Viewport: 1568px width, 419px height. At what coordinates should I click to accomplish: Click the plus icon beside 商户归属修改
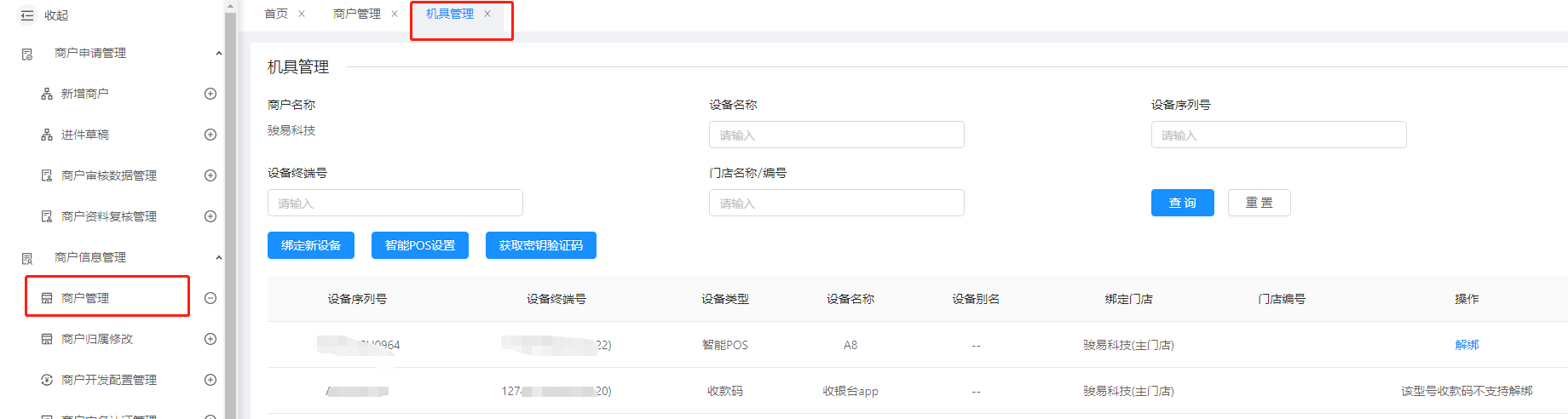(x=210, y=339)
